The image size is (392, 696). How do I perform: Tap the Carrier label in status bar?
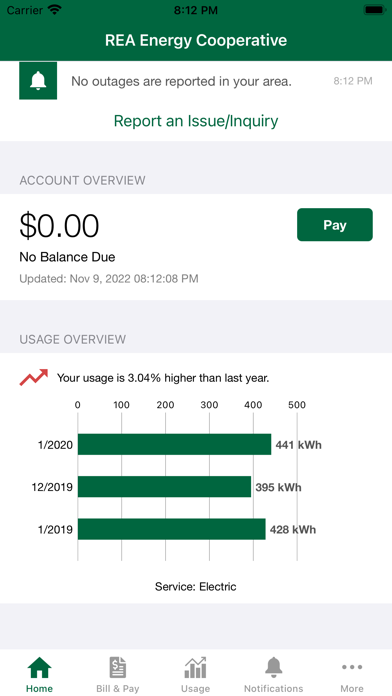pos(24,10)
